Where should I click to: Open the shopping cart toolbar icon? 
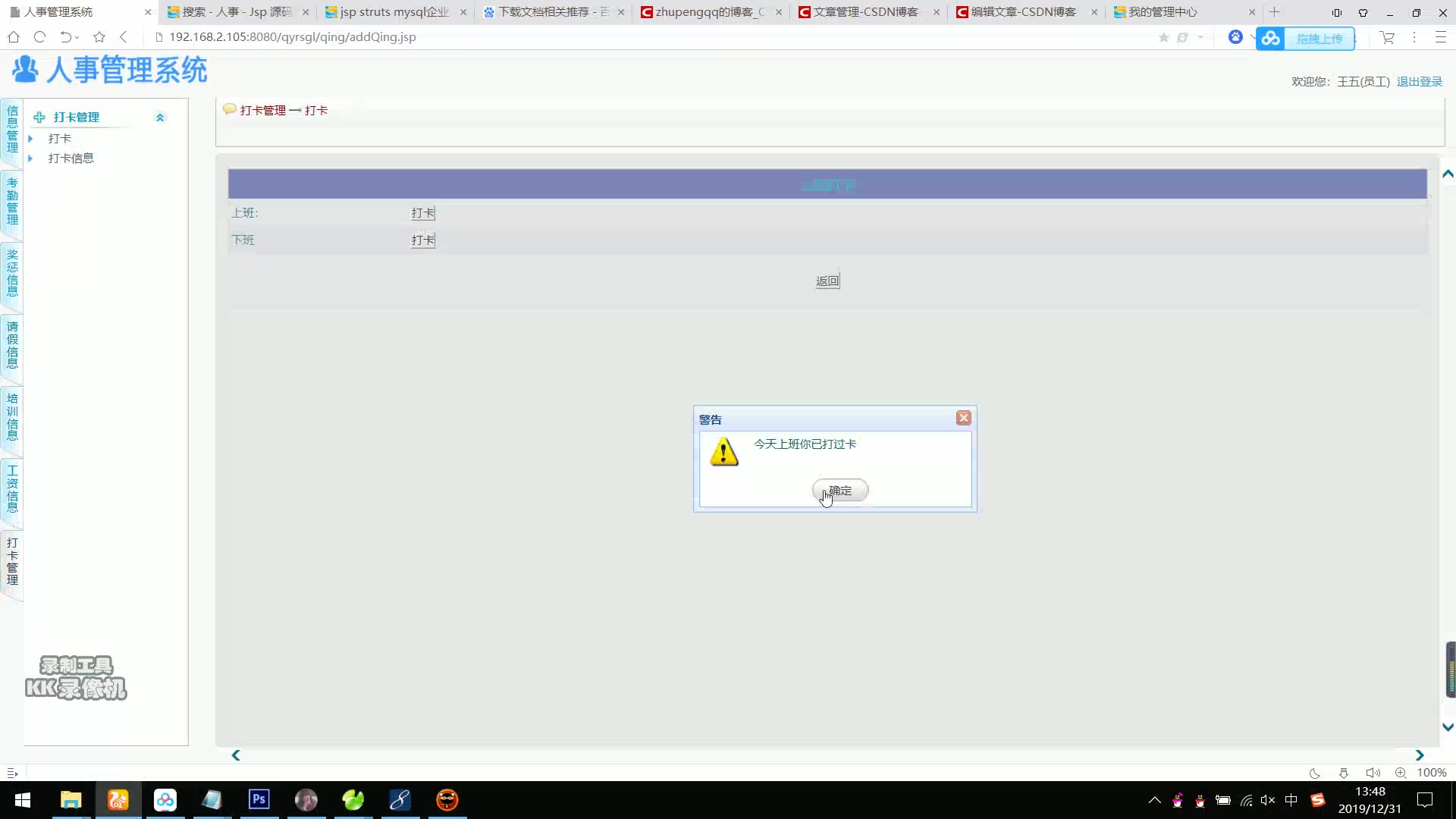click(x=1387, y=37)
